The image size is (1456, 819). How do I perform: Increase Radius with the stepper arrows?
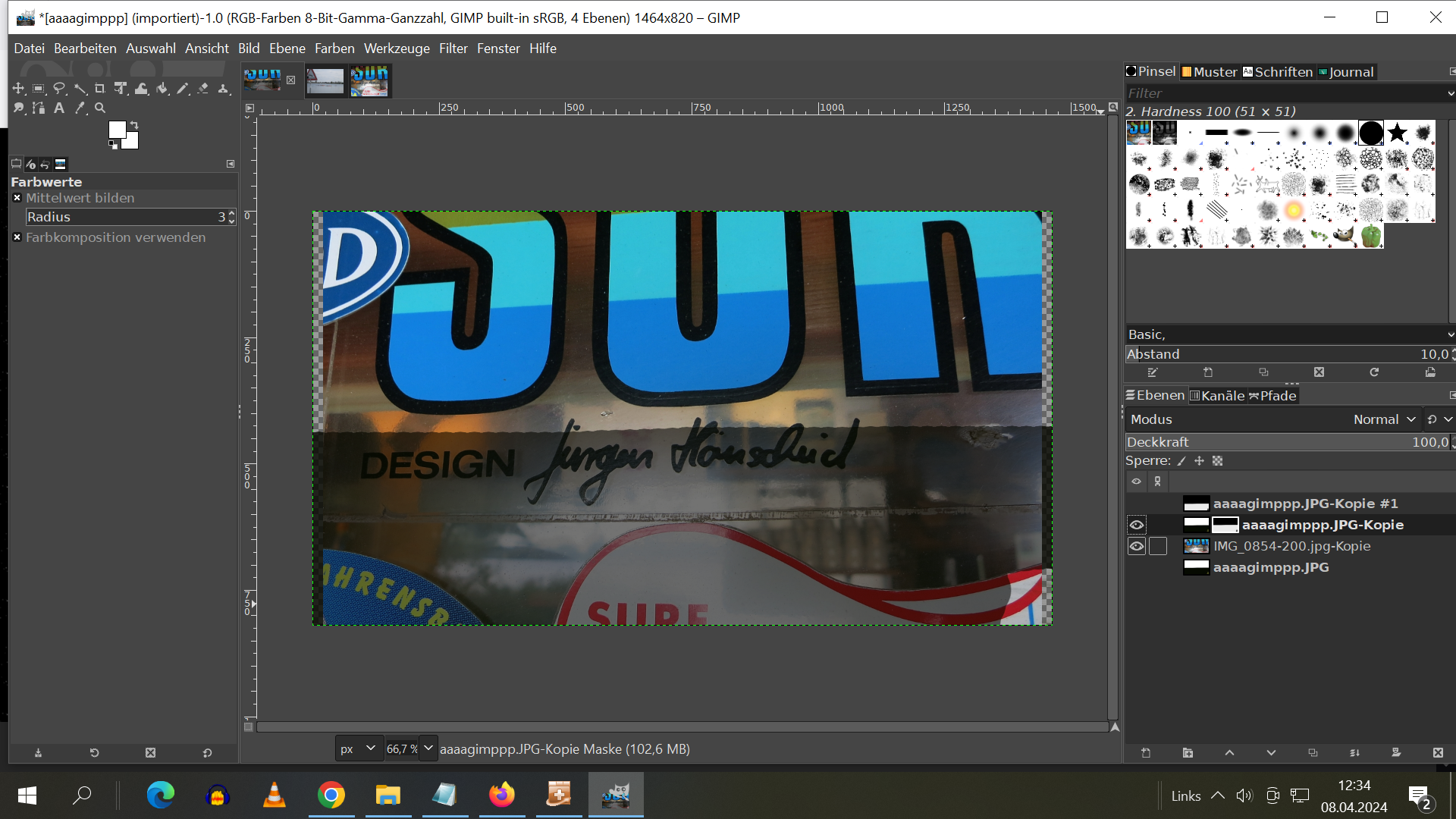[x=231, y=213]
